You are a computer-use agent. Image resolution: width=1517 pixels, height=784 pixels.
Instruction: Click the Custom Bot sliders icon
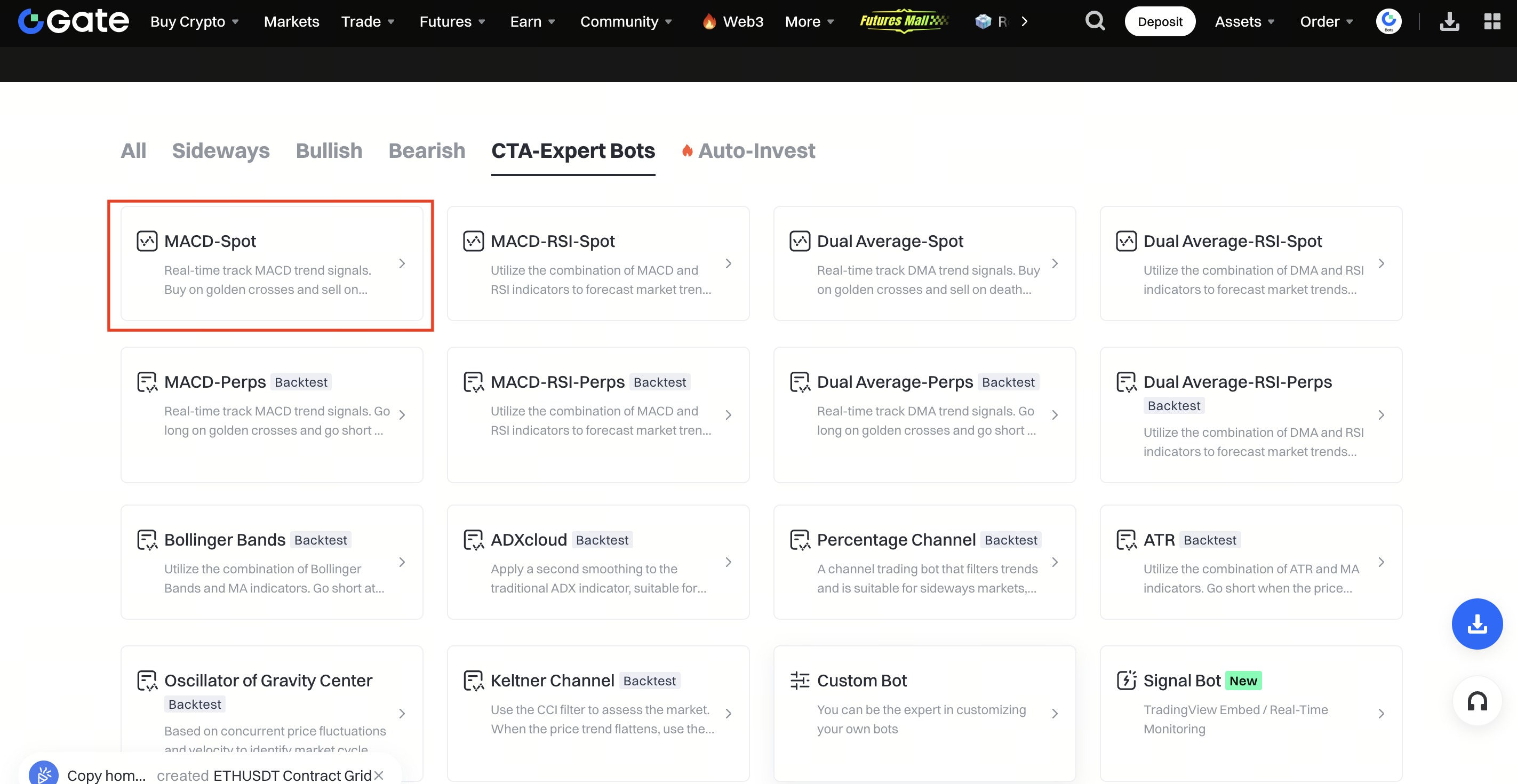coord(800,681)
